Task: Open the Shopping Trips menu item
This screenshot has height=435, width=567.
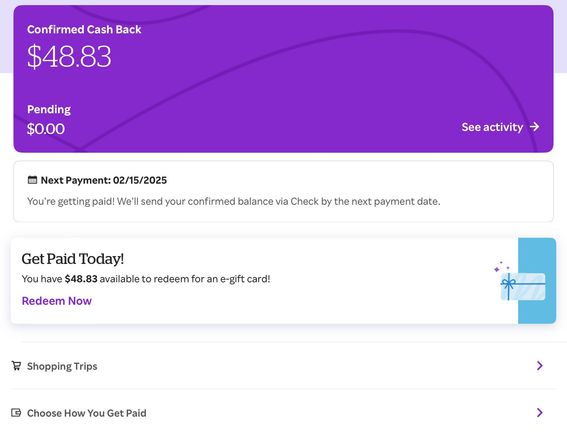Action: coord(283,366)
